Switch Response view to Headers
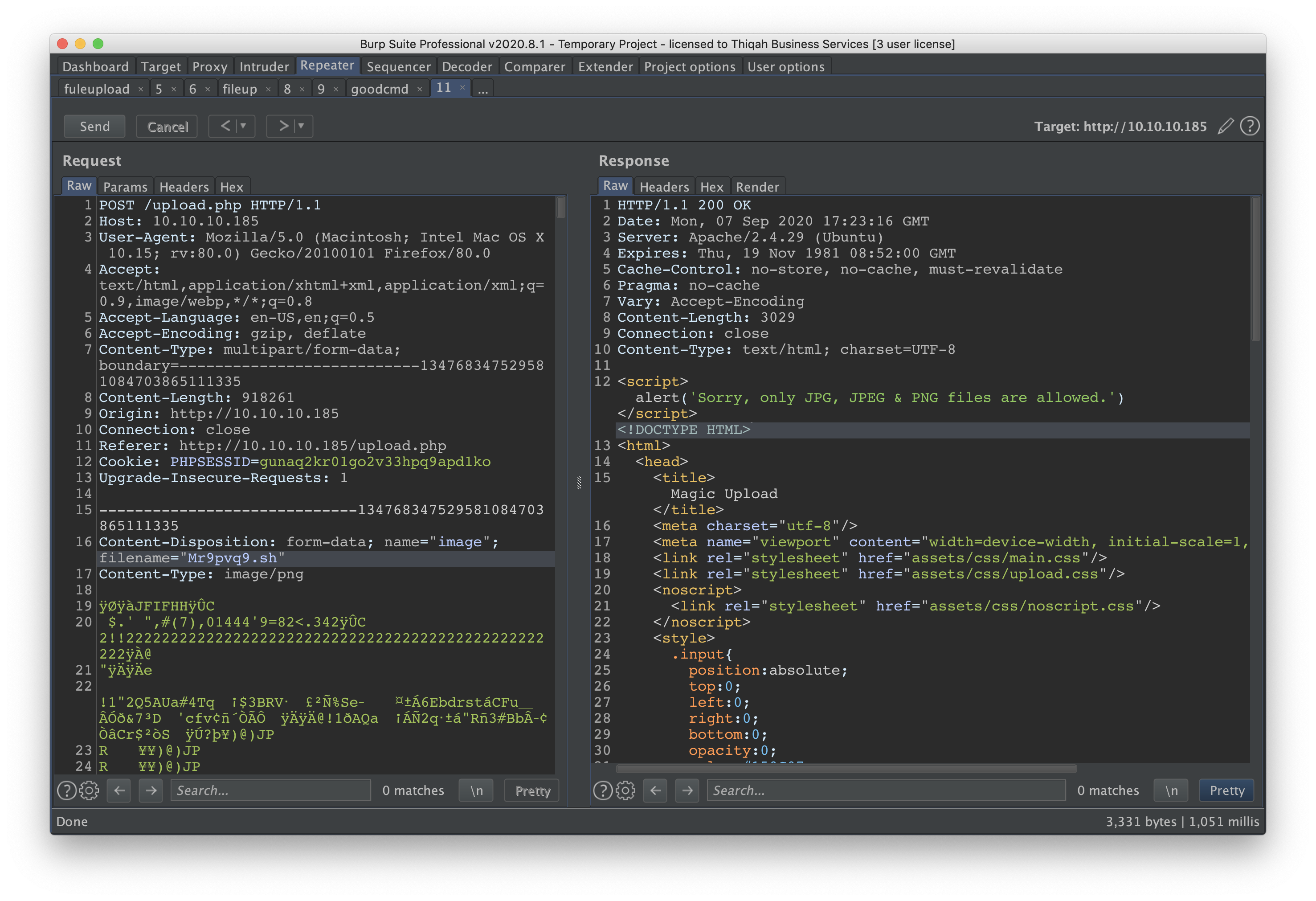 pyautogui.click(x=664, y=187)
